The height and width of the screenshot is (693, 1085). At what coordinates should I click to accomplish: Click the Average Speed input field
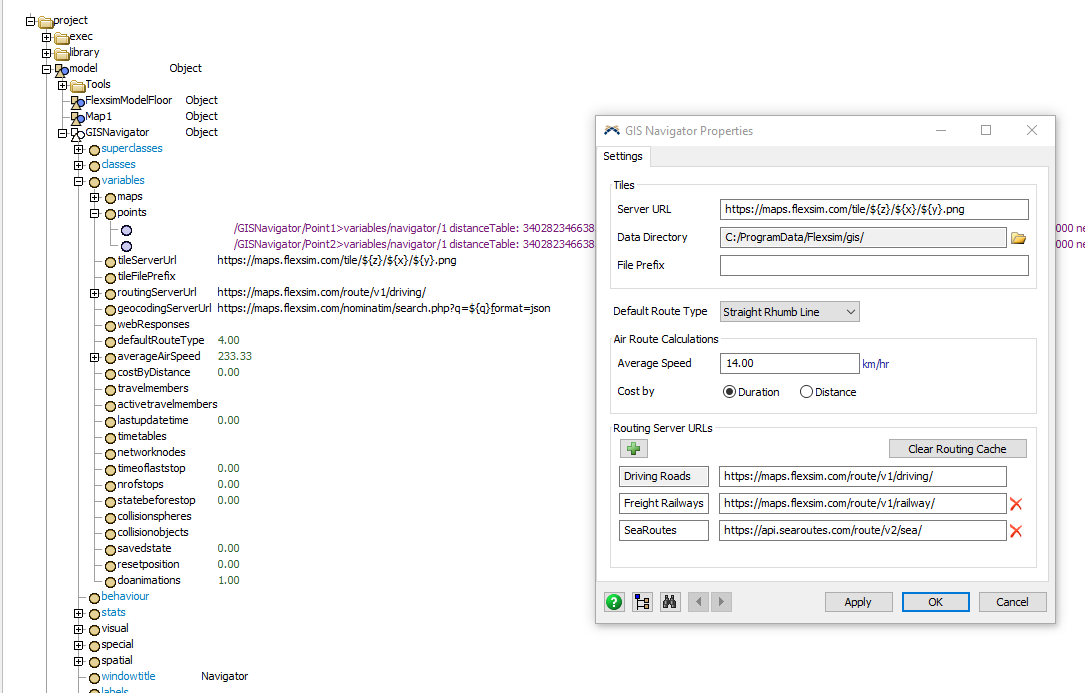[788, 364]
